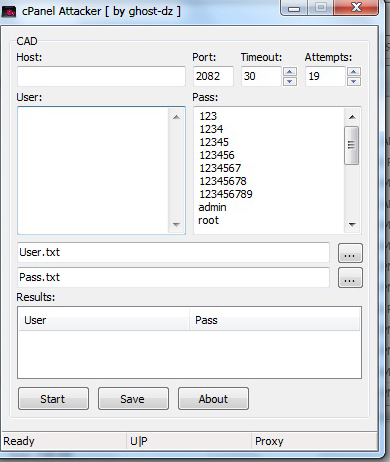Click the Pass column header in Results
Screen dimensions: 390x462
click(275, 320)
